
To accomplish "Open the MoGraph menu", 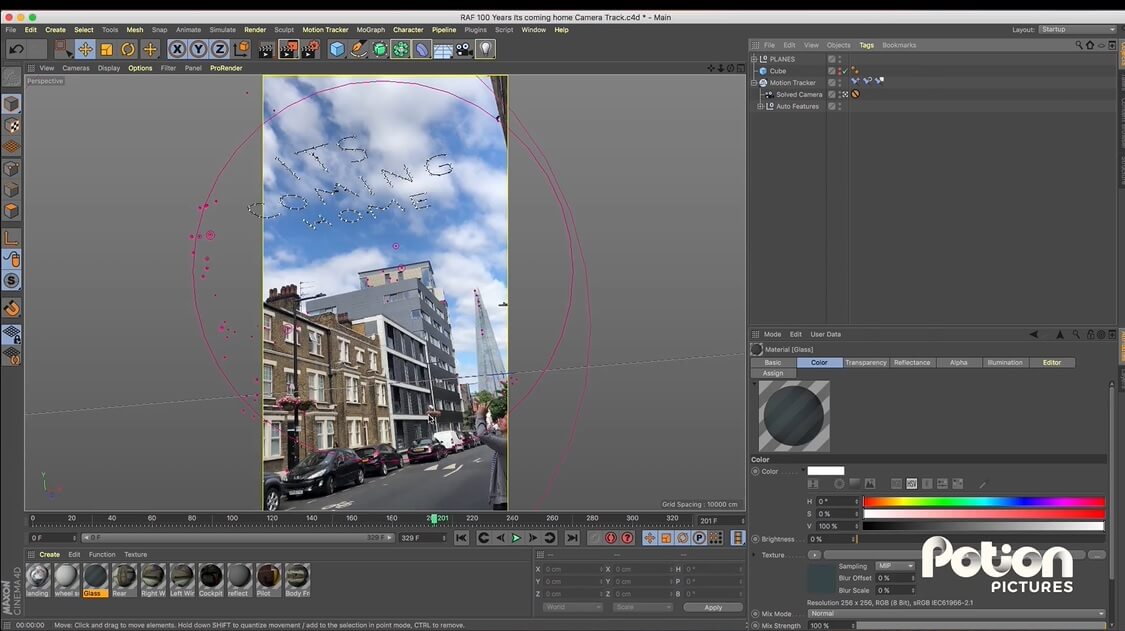I will [x=370, y=30].
